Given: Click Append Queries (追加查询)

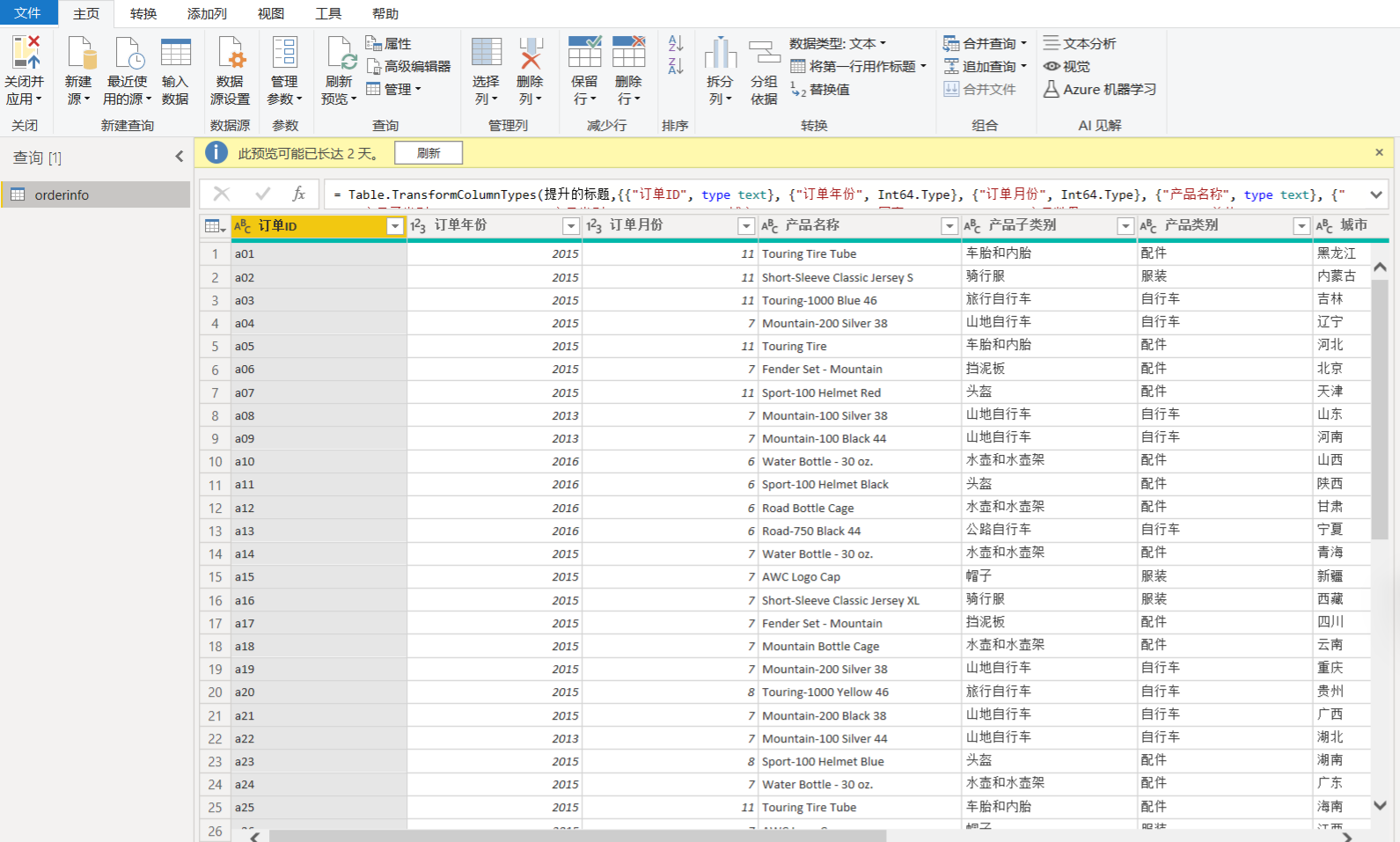Looking at the screenshot, I should click(985, 66).
